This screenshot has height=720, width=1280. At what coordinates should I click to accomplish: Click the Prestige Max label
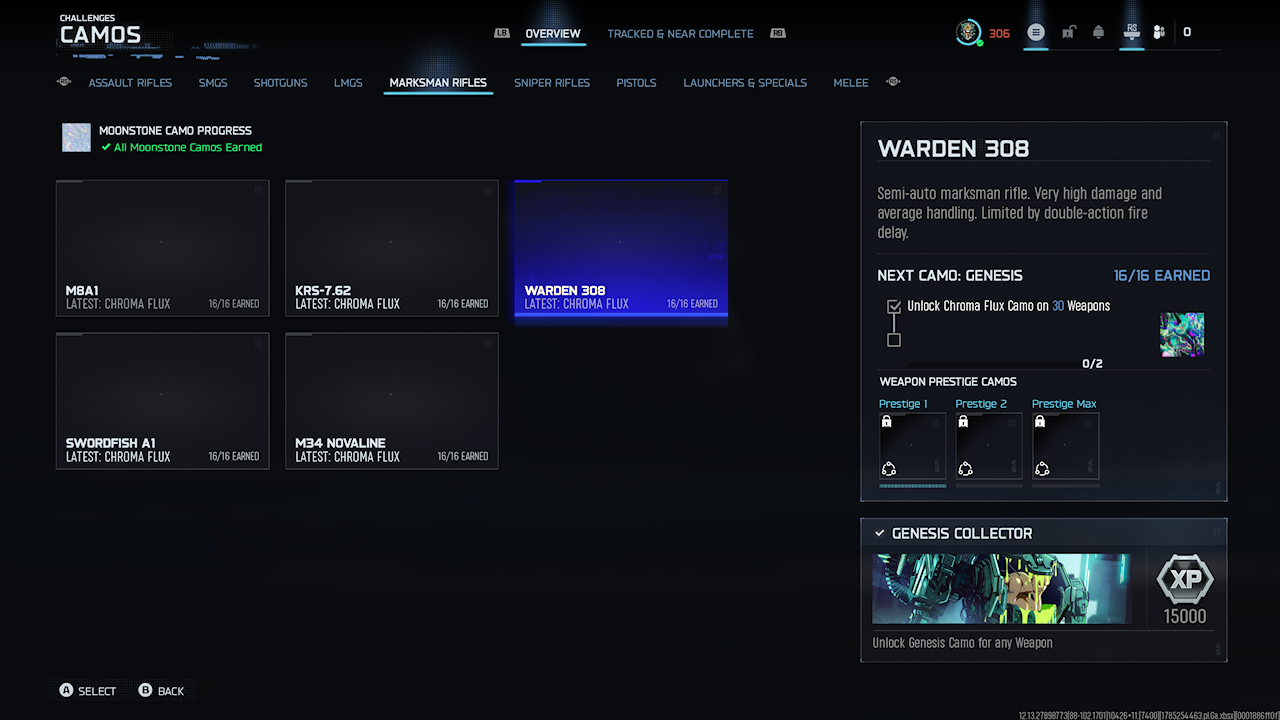(x=1064, y=404)
